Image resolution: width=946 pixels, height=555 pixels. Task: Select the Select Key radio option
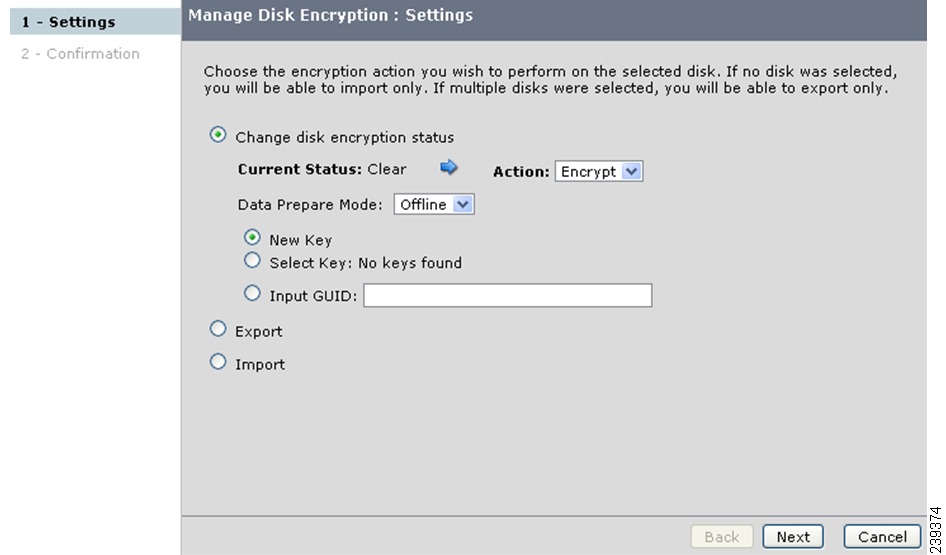pos(252,261)
